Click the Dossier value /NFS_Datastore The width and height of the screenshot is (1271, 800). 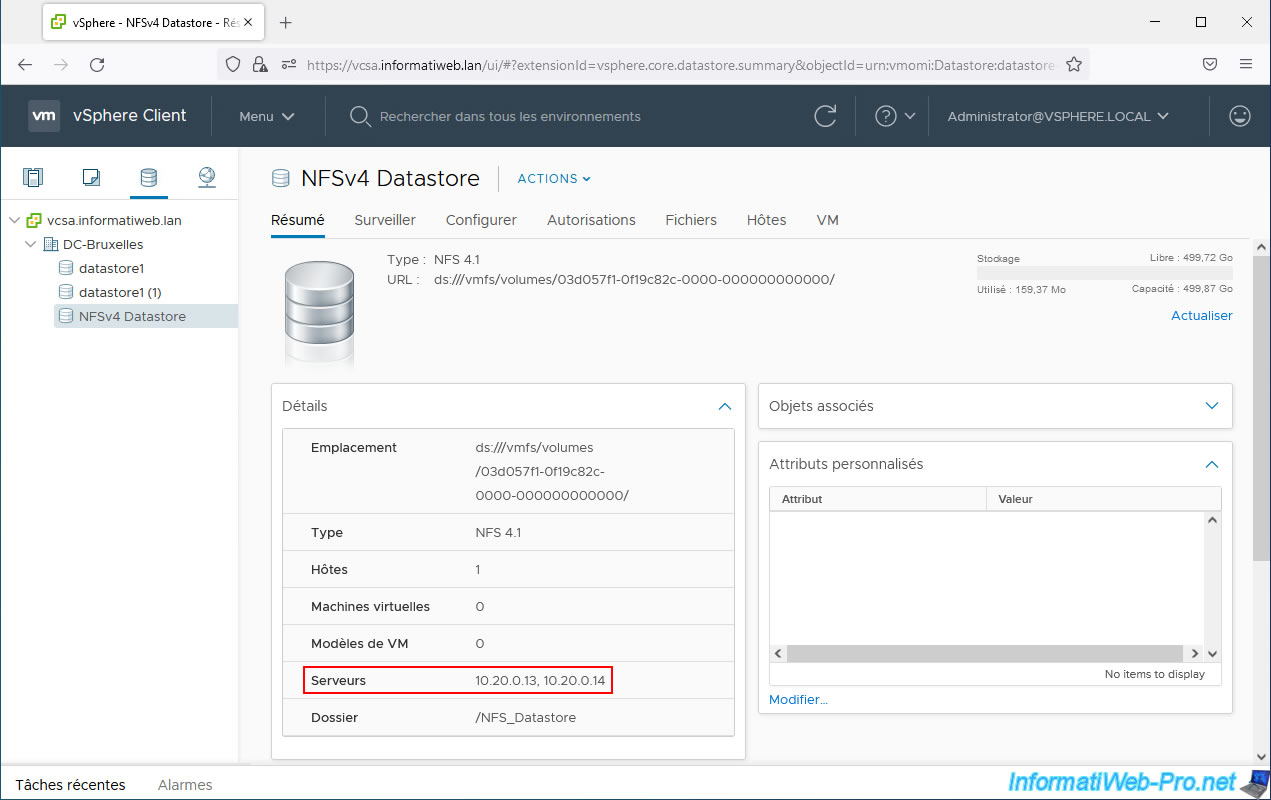tap(526, 717)
